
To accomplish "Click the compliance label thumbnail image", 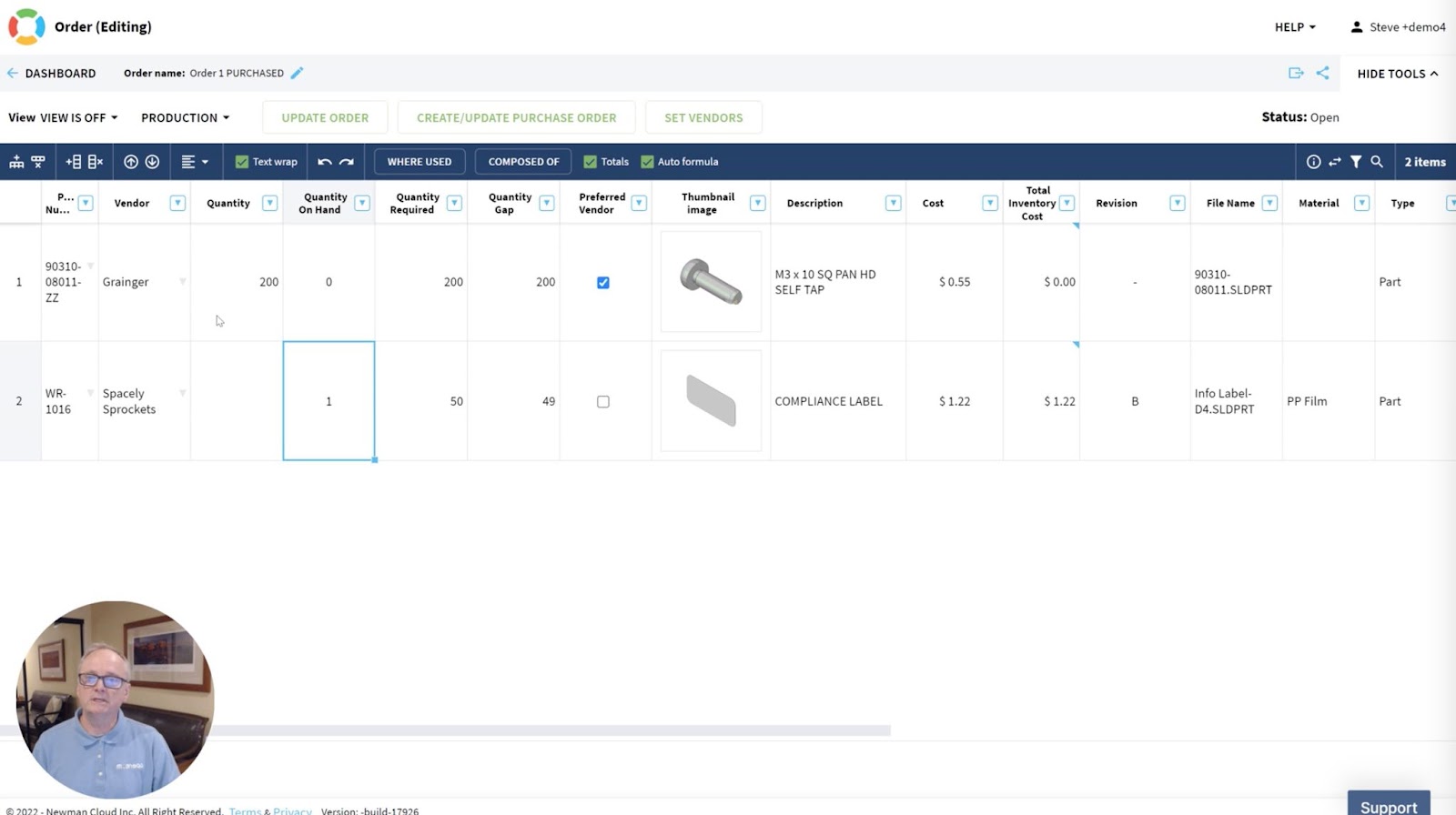I will (x=711, y=401).
